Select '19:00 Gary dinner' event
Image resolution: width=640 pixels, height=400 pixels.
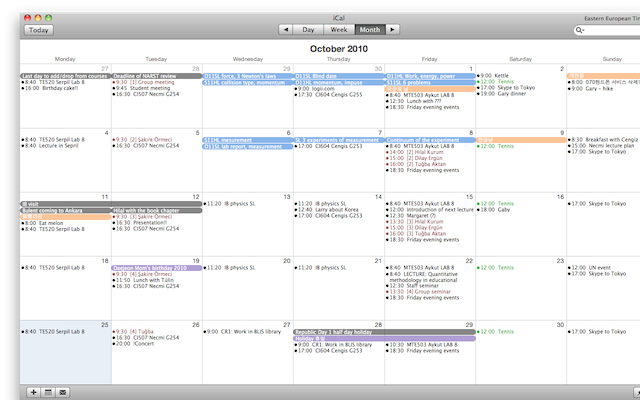tap(502, 94)
